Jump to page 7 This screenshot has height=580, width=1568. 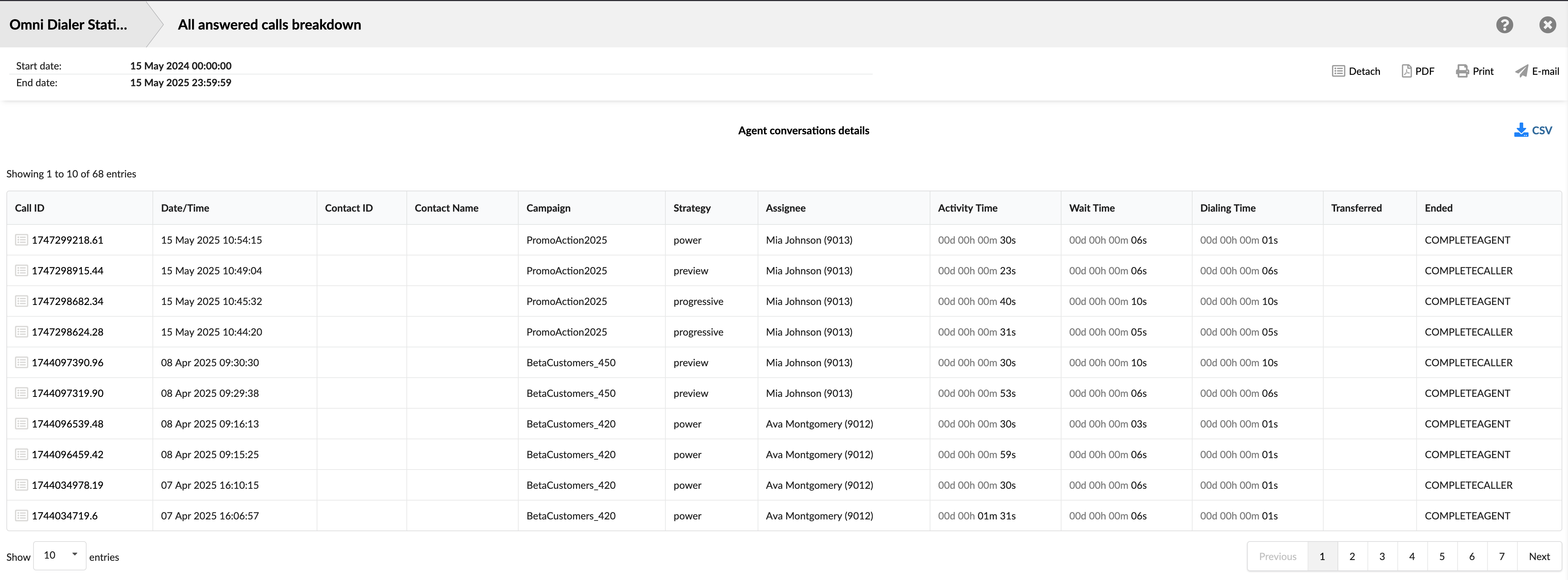[1502, 556]
